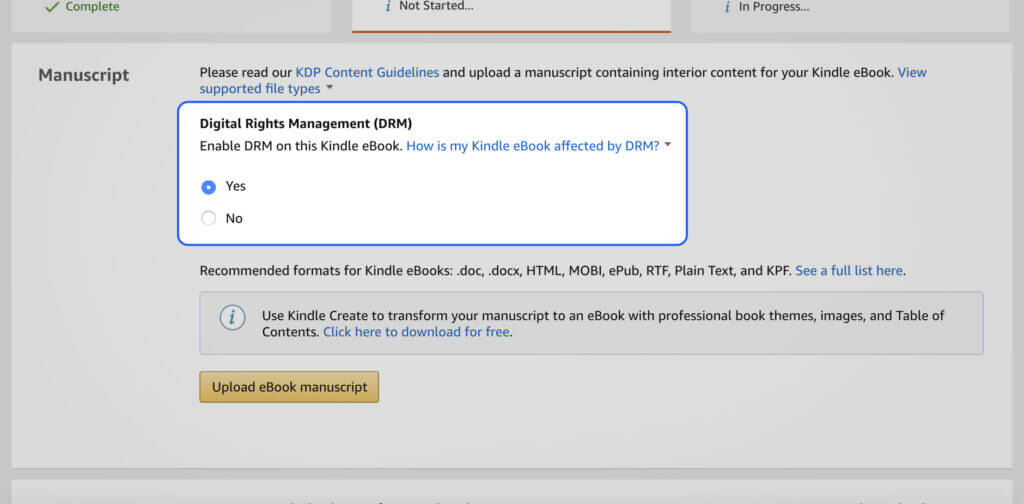Click the info icon in Not Started tab
1024x504 pixels.
click(x=388, y=7)
